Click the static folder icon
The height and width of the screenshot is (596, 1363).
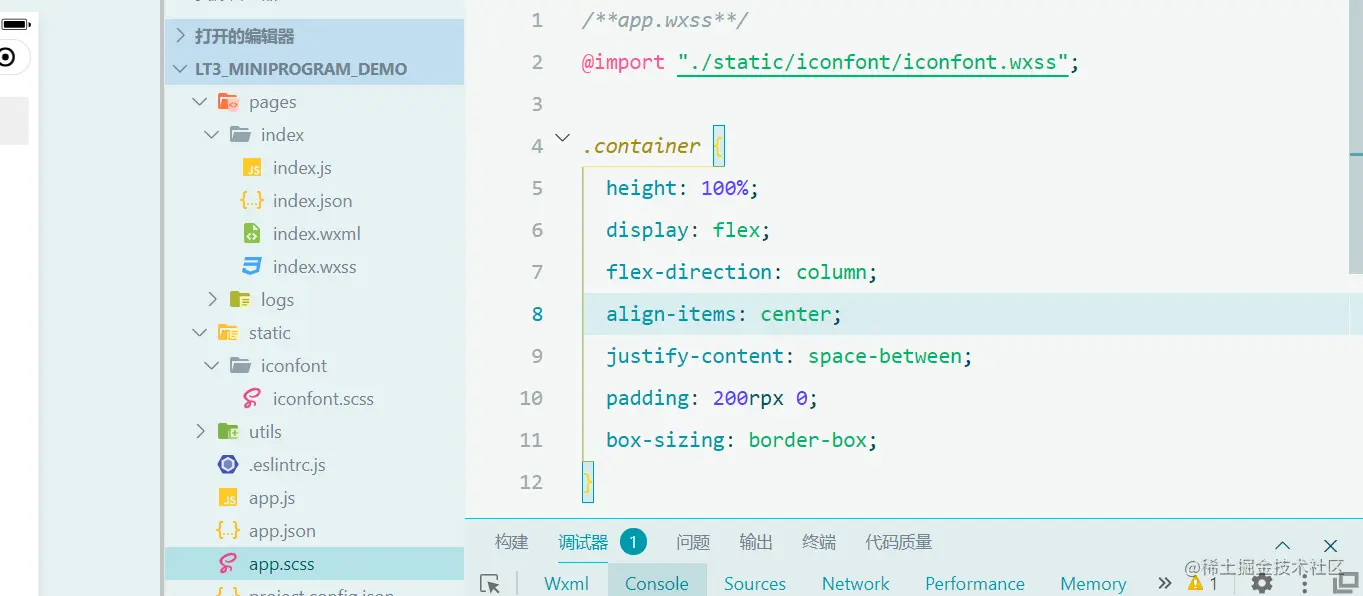(228, 333)
